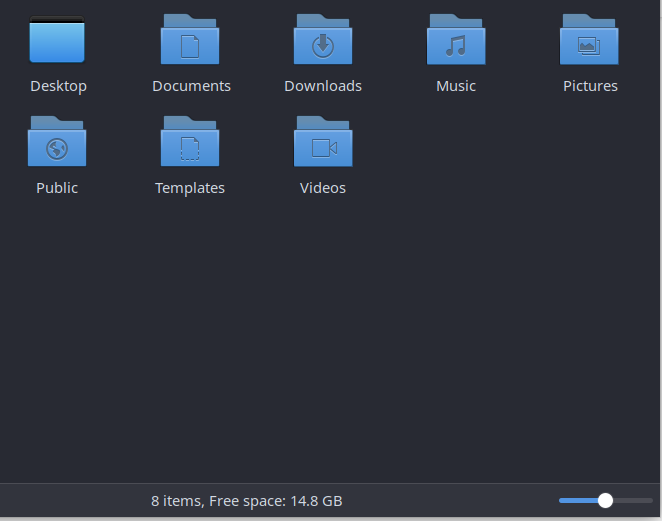Screen dimensions: 662x521
Task: Click the "Templates" name label
Action: [x=190, y=188]
